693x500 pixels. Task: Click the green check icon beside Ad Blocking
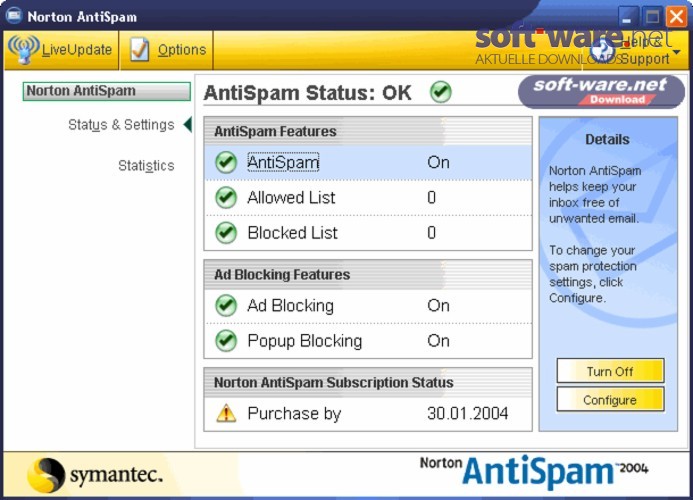click(x=226, y=305)
